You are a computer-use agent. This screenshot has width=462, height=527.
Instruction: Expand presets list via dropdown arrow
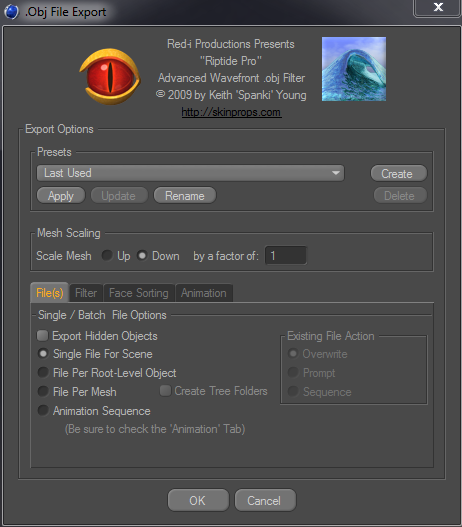pos(335,173)
